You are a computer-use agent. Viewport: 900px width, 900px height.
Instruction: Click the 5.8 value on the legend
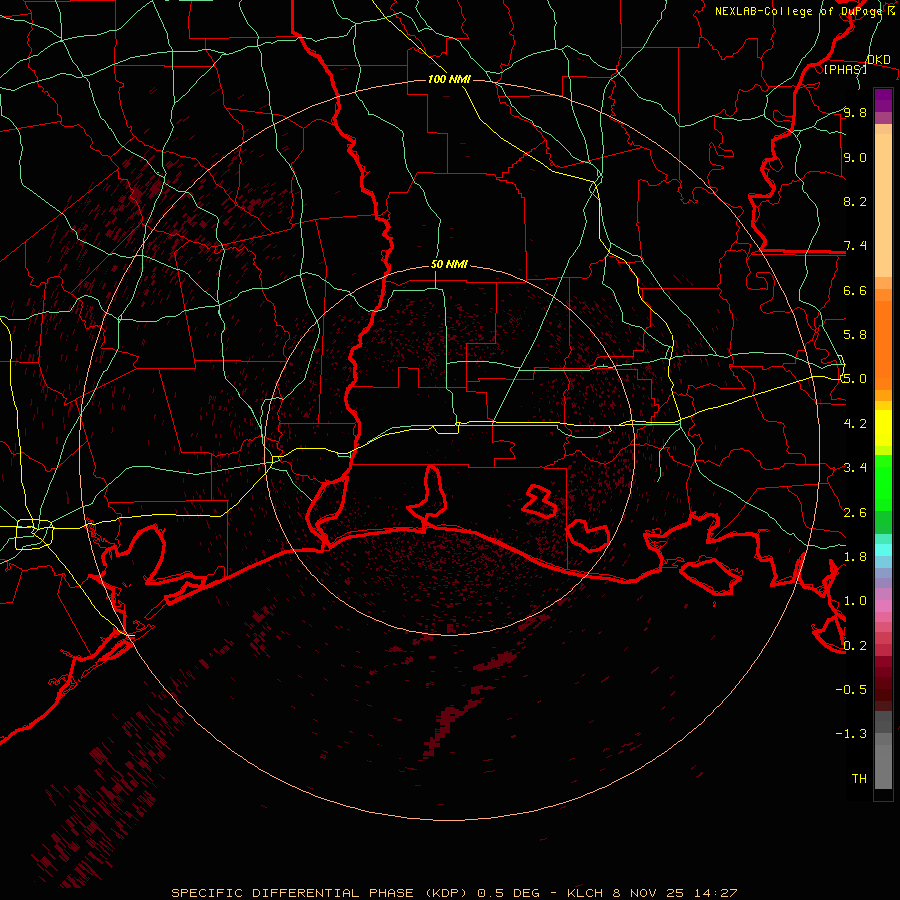pos(855,335)
